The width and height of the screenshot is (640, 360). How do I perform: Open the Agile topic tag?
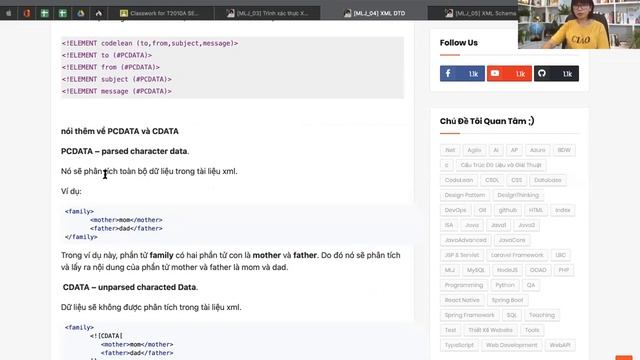coord(474,150)
